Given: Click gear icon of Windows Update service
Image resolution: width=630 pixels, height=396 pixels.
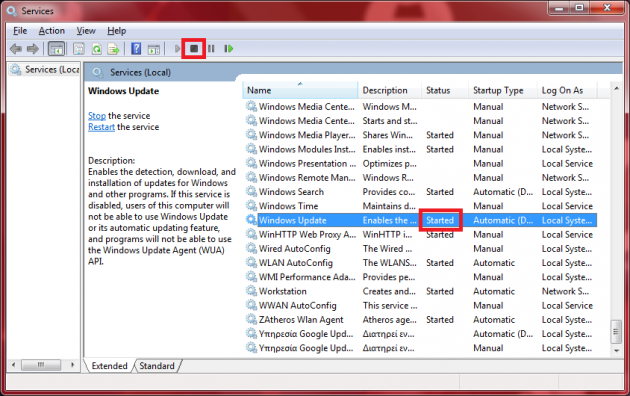Looking at the screenshot, I should coord(251,220).
